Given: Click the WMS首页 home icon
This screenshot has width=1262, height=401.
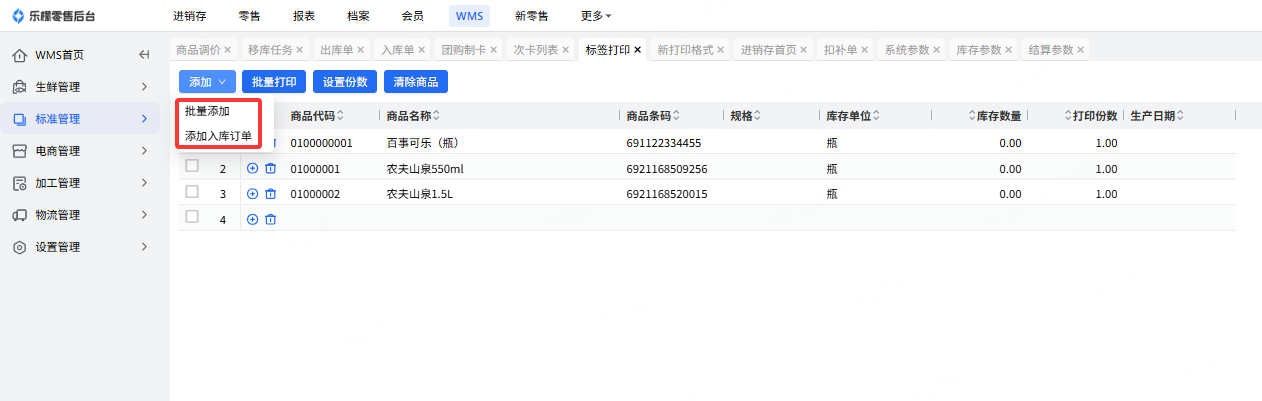Looking at the screenshot, I should pyautogui.click(x=19, y=55).
